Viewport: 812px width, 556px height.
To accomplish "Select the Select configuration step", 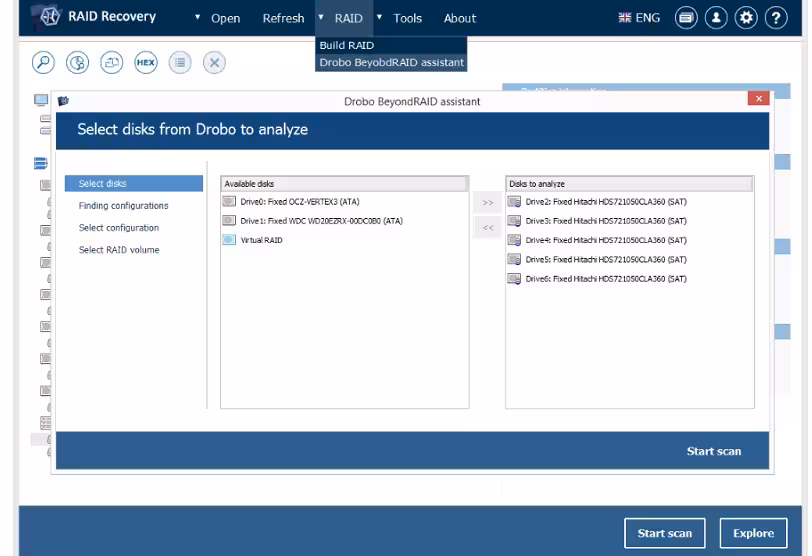I will point(119,228).
